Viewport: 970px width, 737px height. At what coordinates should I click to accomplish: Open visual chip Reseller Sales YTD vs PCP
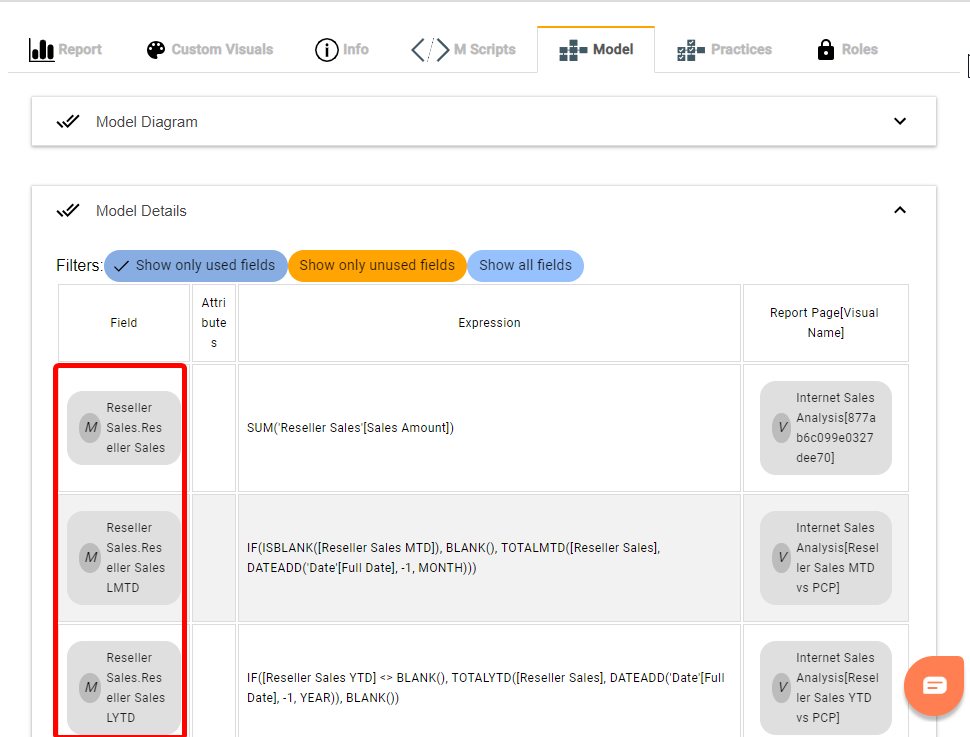click(x=826, y=687)
